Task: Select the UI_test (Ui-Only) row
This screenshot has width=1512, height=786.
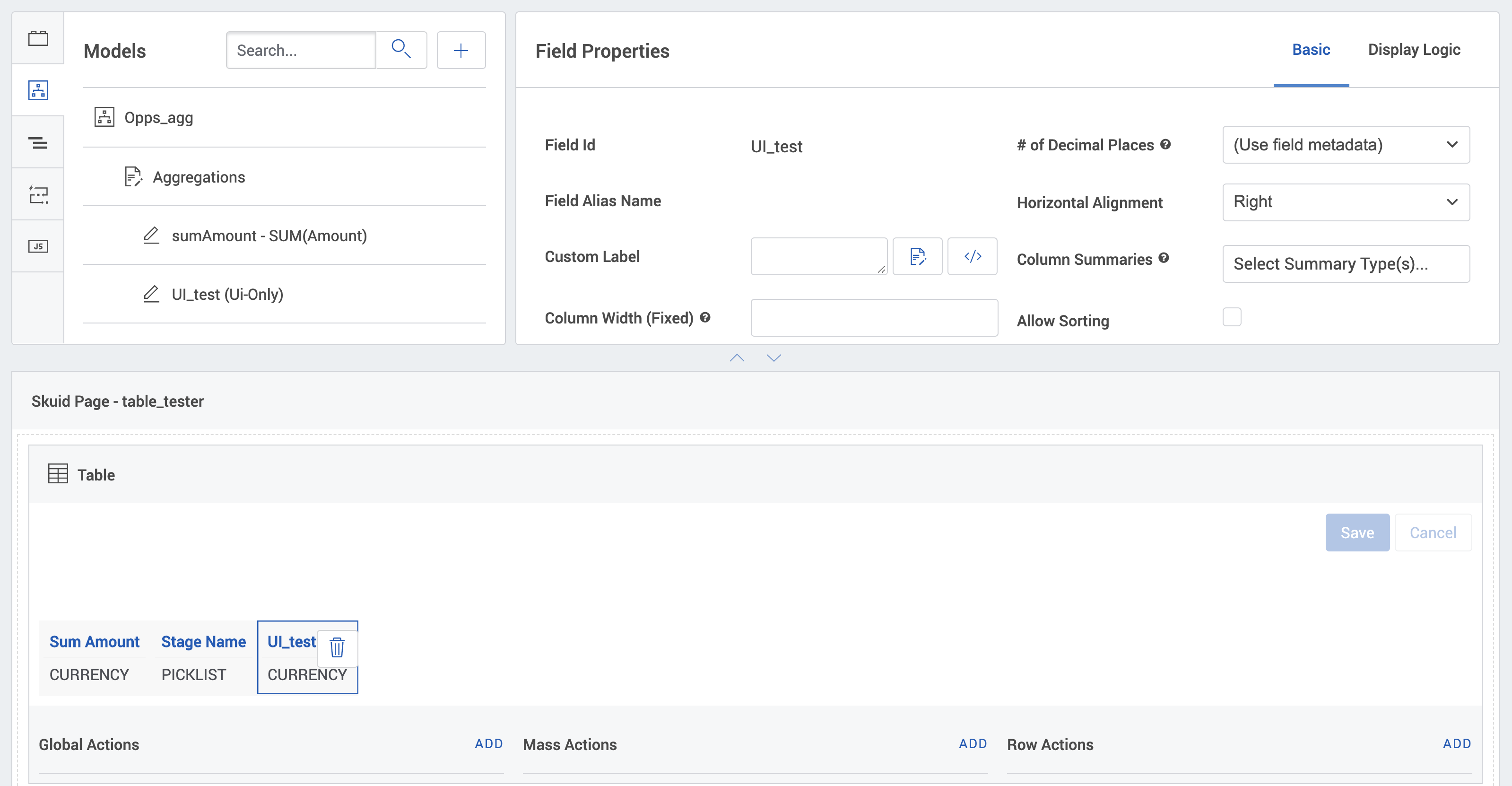Action: pyautogui.click(x=285, y=294)
